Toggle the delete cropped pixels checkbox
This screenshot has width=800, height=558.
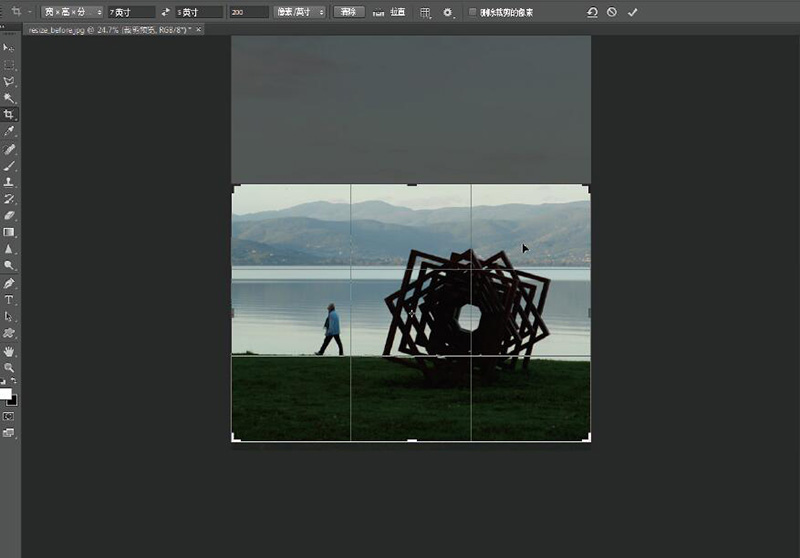[472, 12]
